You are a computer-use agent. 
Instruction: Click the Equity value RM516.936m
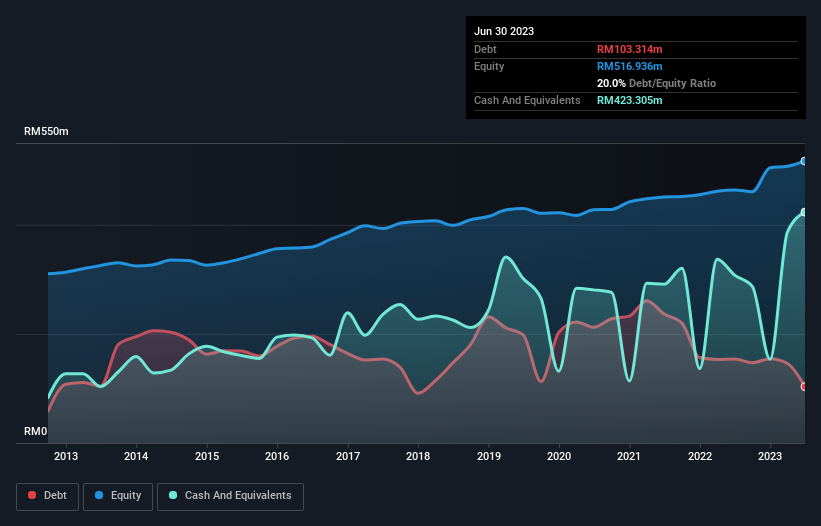point(629,66)
